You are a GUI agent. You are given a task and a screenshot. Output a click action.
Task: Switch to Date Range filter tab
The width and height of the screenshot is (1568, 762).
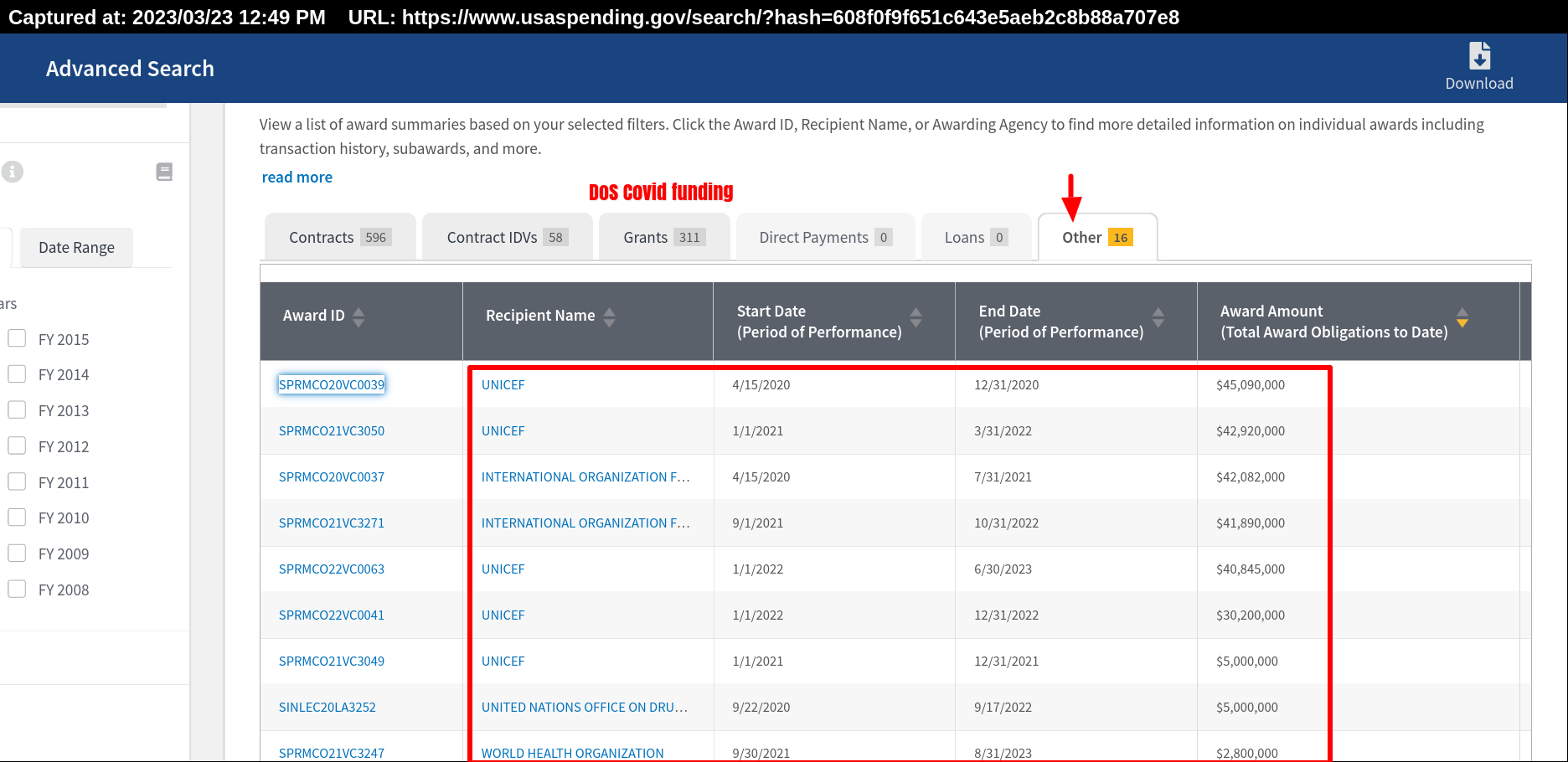pos(76,247)
